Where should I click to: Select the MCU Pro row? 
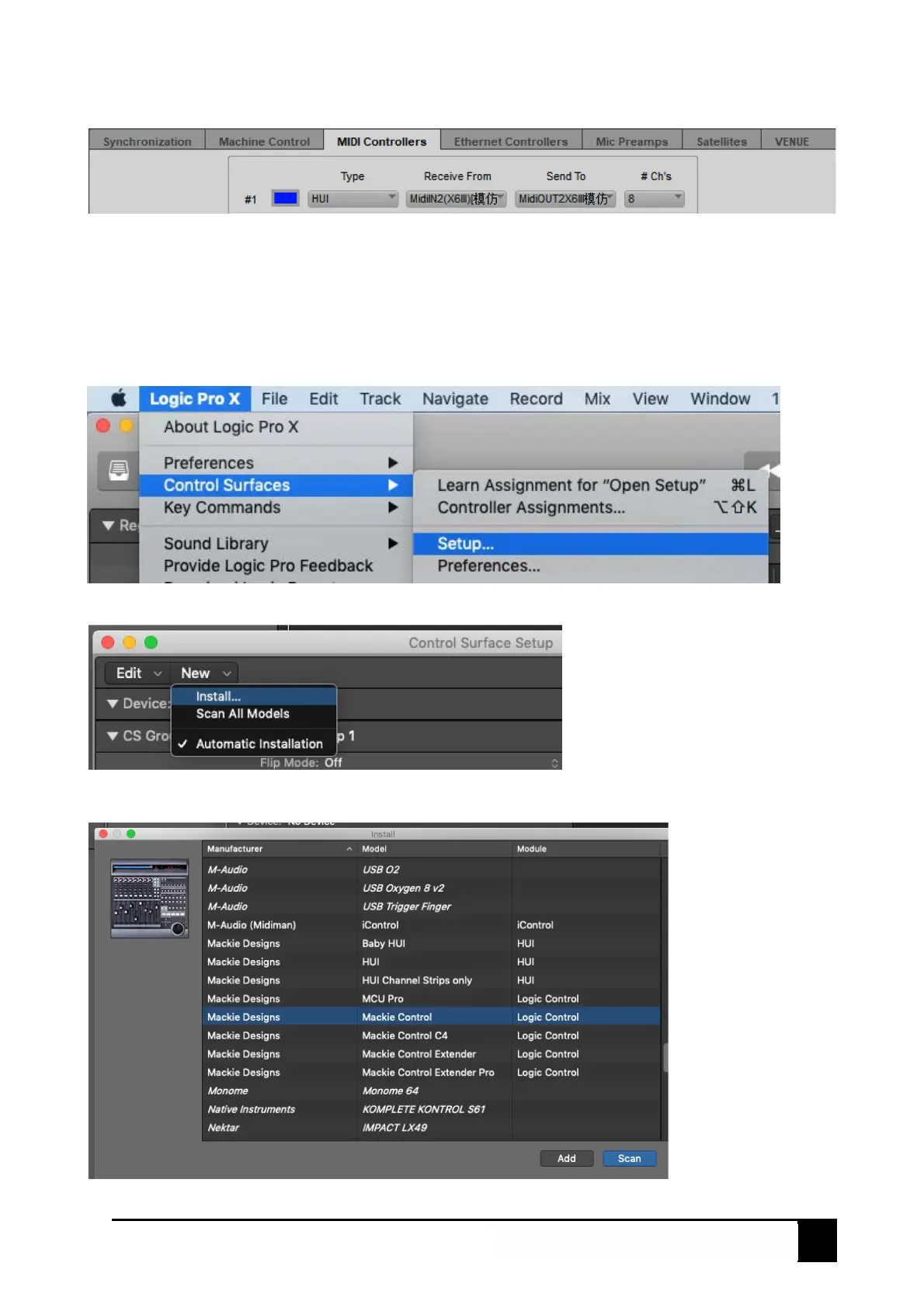point(431,999)
